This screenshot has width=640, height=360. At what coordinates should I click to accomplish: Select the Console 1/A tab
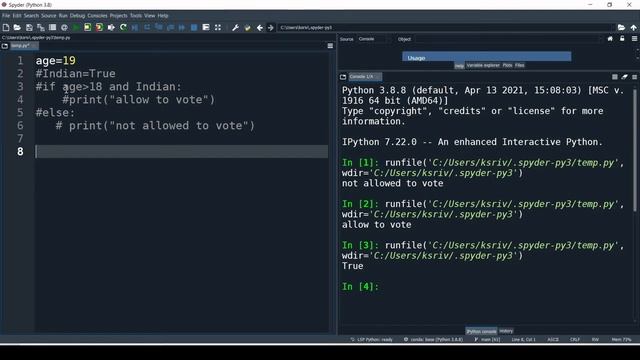(365, 77)
